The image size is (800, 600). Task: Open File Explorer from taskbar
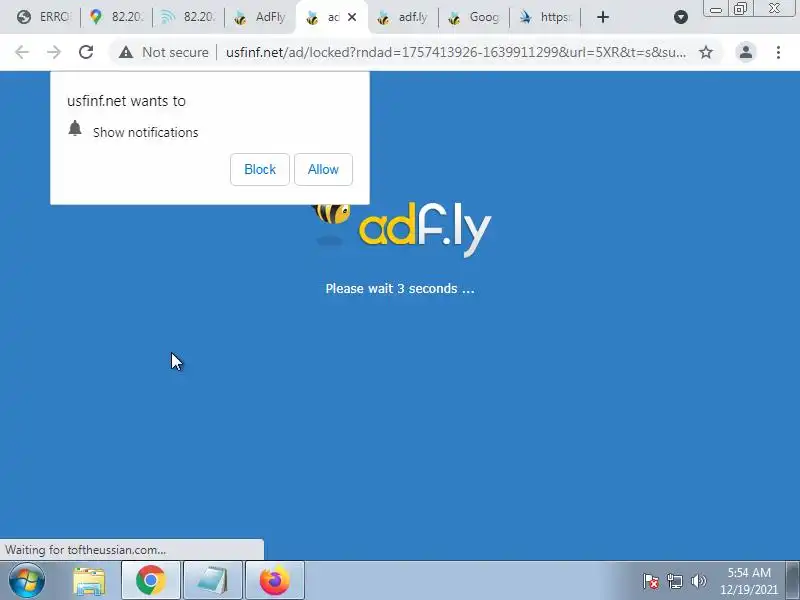coord(89,581)
